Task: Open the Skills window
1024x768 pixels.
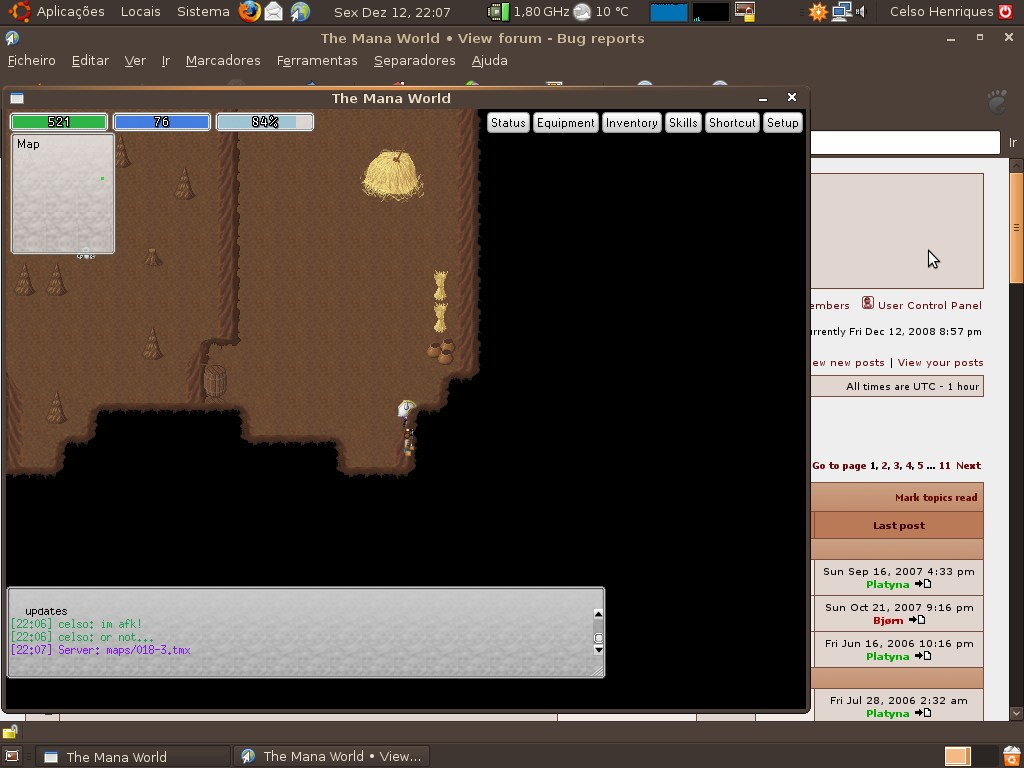Action: 683,123
